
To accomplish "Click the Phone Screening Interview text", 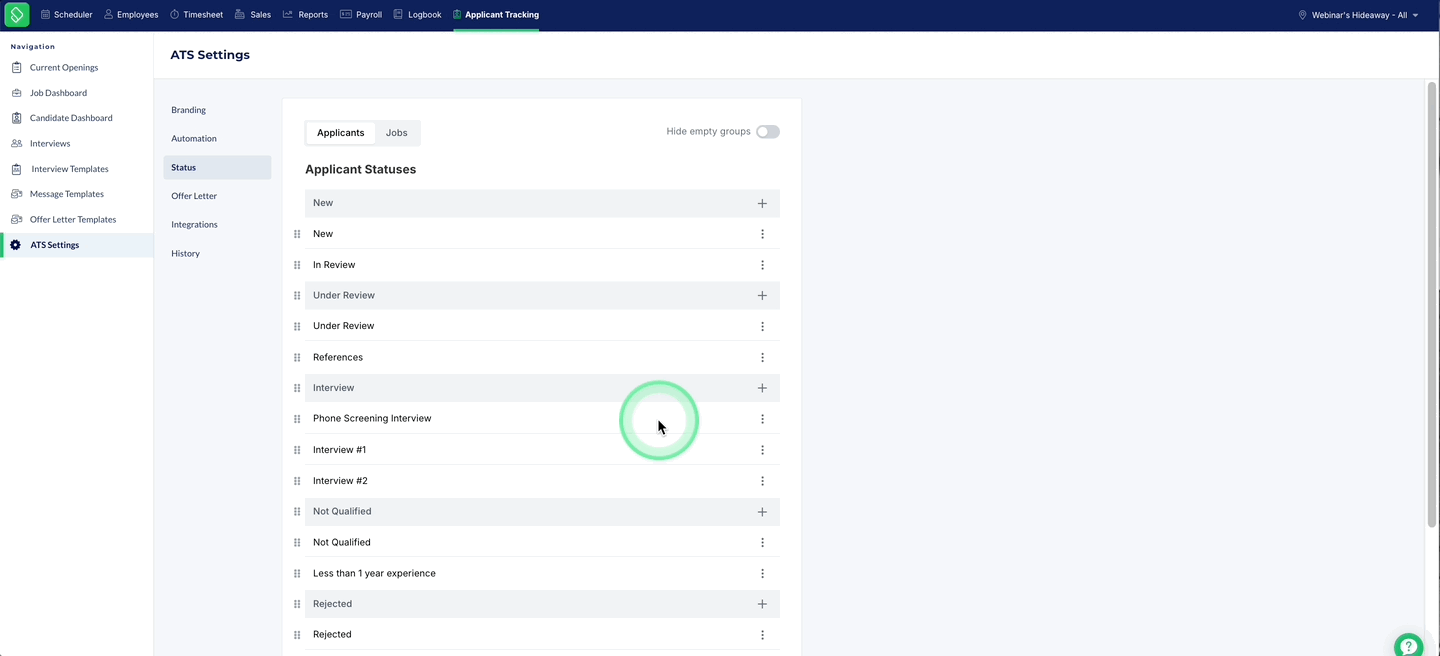I will (x=372, y=419).
